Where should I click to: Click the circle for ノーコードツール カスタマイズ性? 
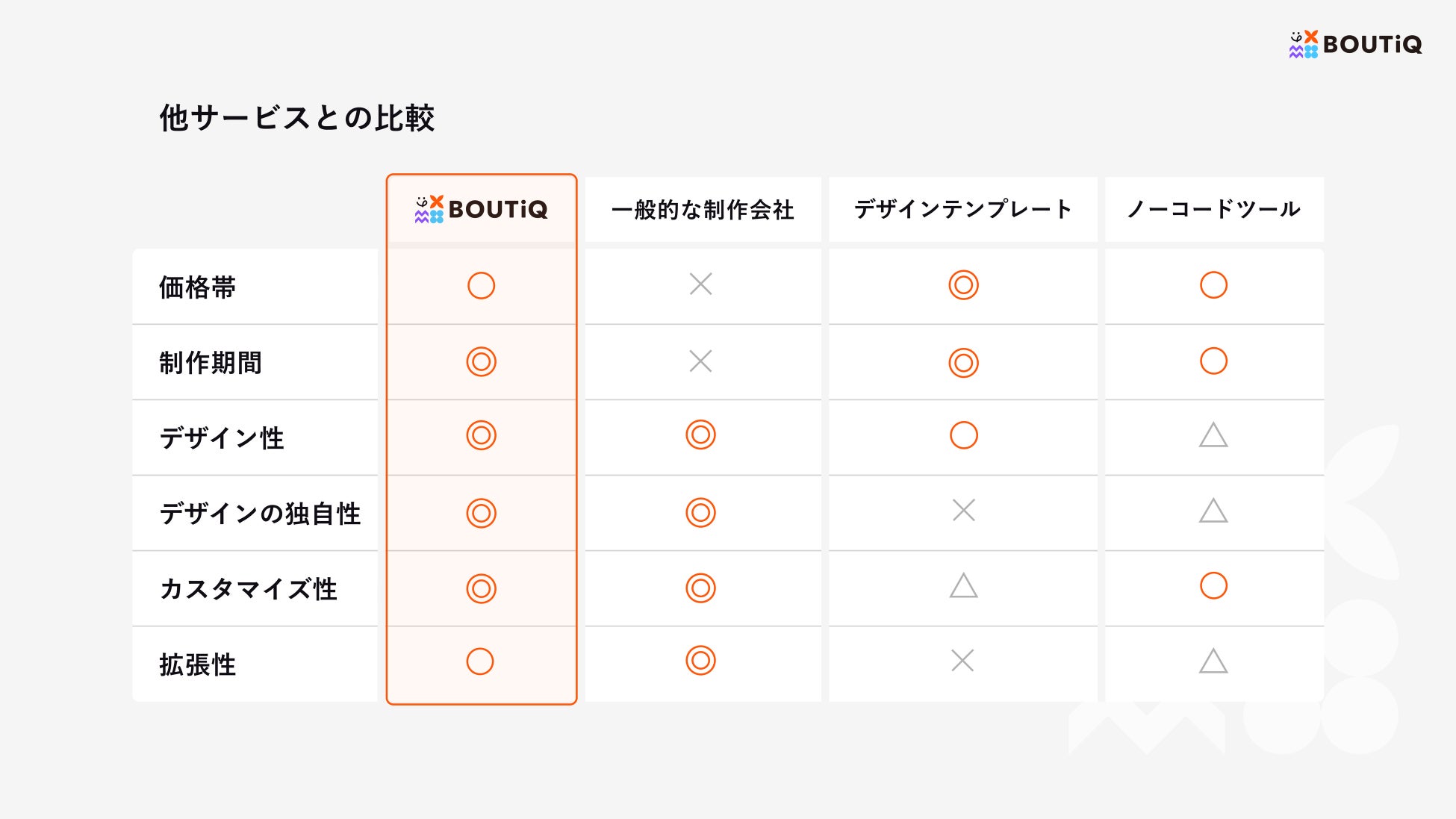[1213, 586]
